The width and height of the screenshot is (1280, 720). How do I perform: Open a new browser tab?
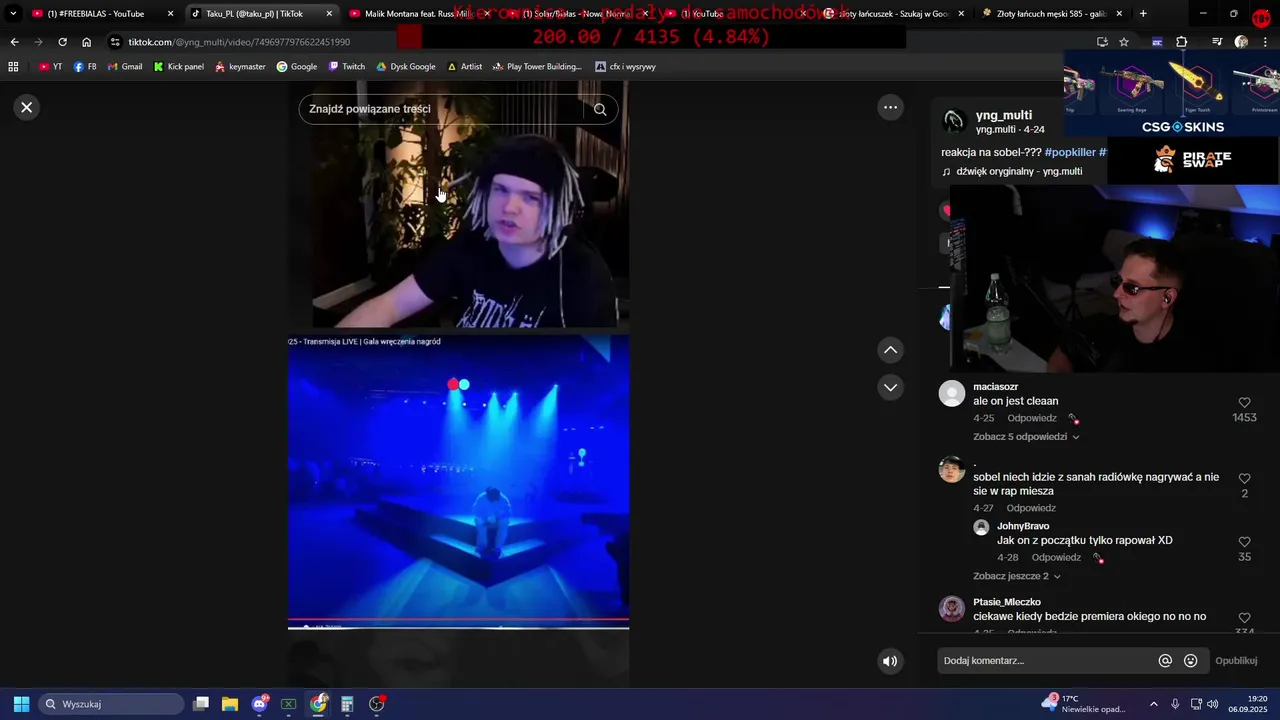tap(1143, 14)
